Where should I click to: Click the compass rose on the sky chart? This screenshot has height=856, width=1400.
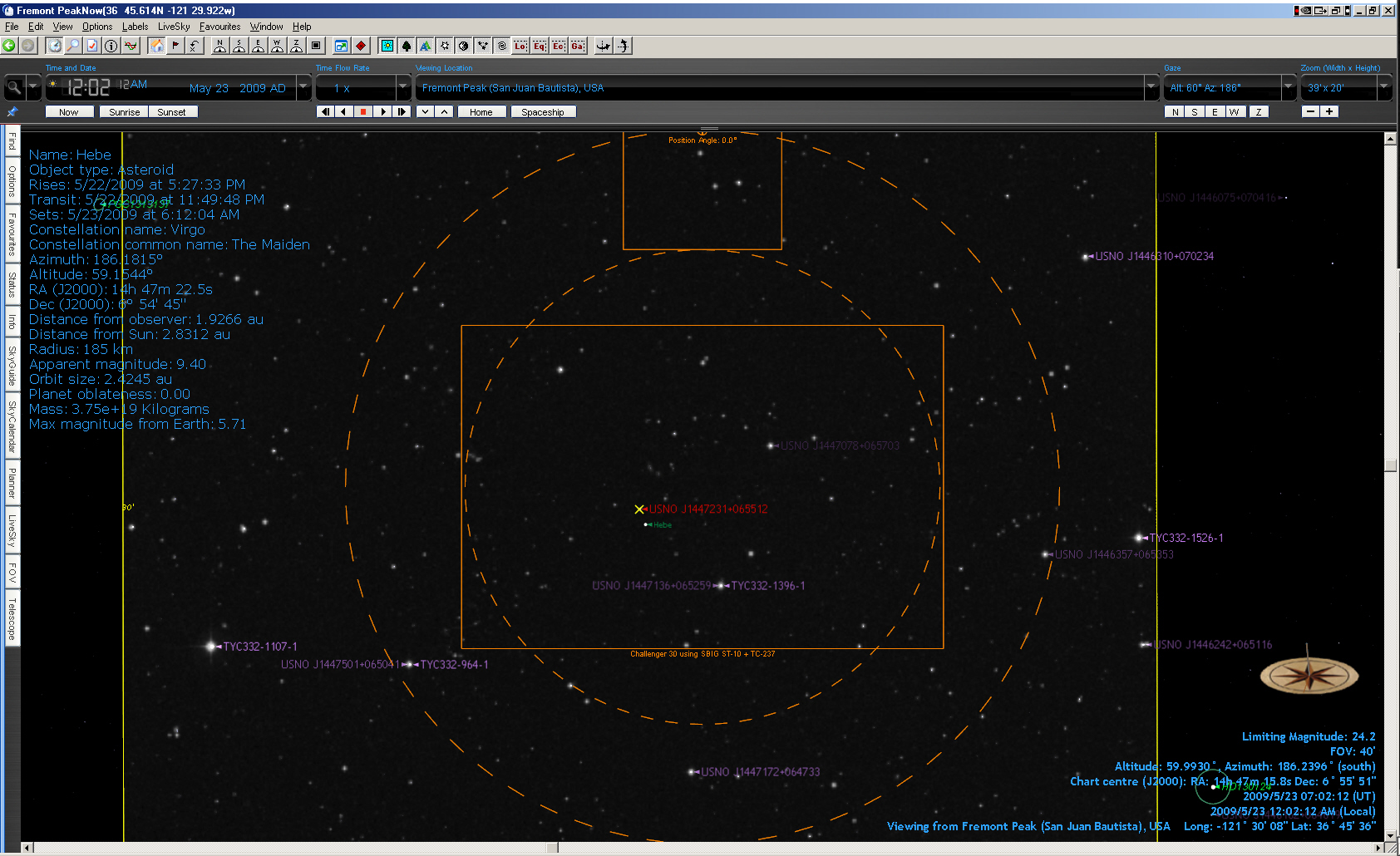[1309, 674]
